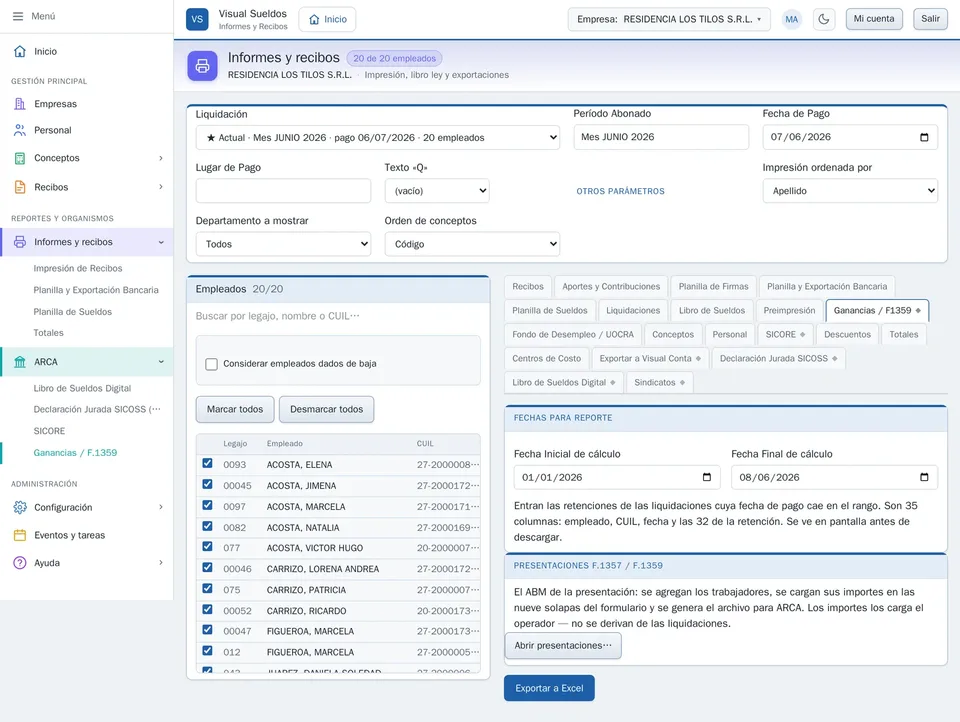Click the Personal people icon
The width and height of the screenshot is (960, 722).
pos(20,130)
